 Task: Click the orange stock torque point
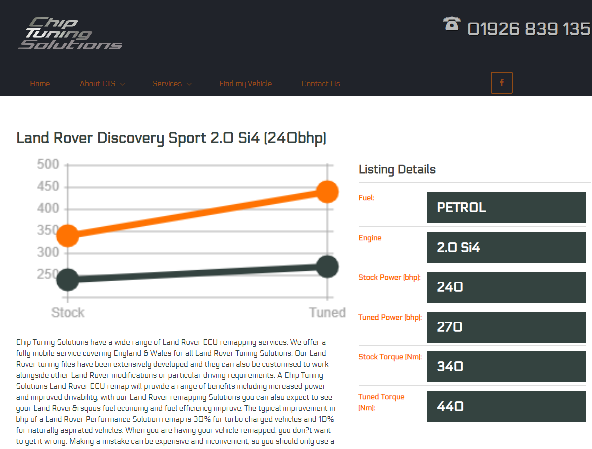coord(68,235)
